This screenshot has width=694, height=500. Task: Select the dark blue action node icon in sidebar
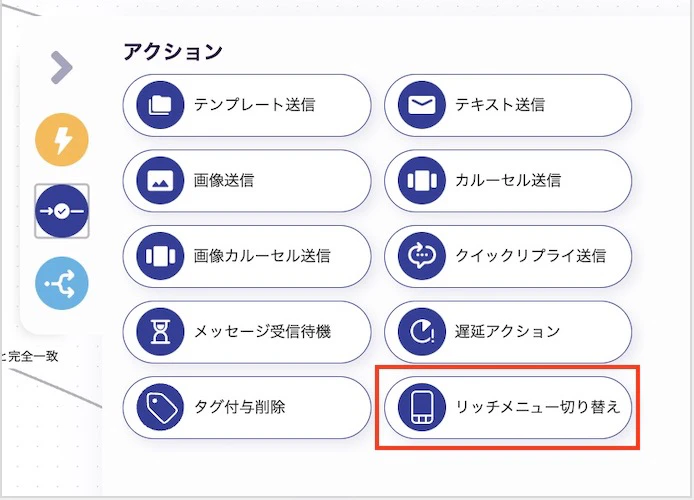click(x=62, y=211)
